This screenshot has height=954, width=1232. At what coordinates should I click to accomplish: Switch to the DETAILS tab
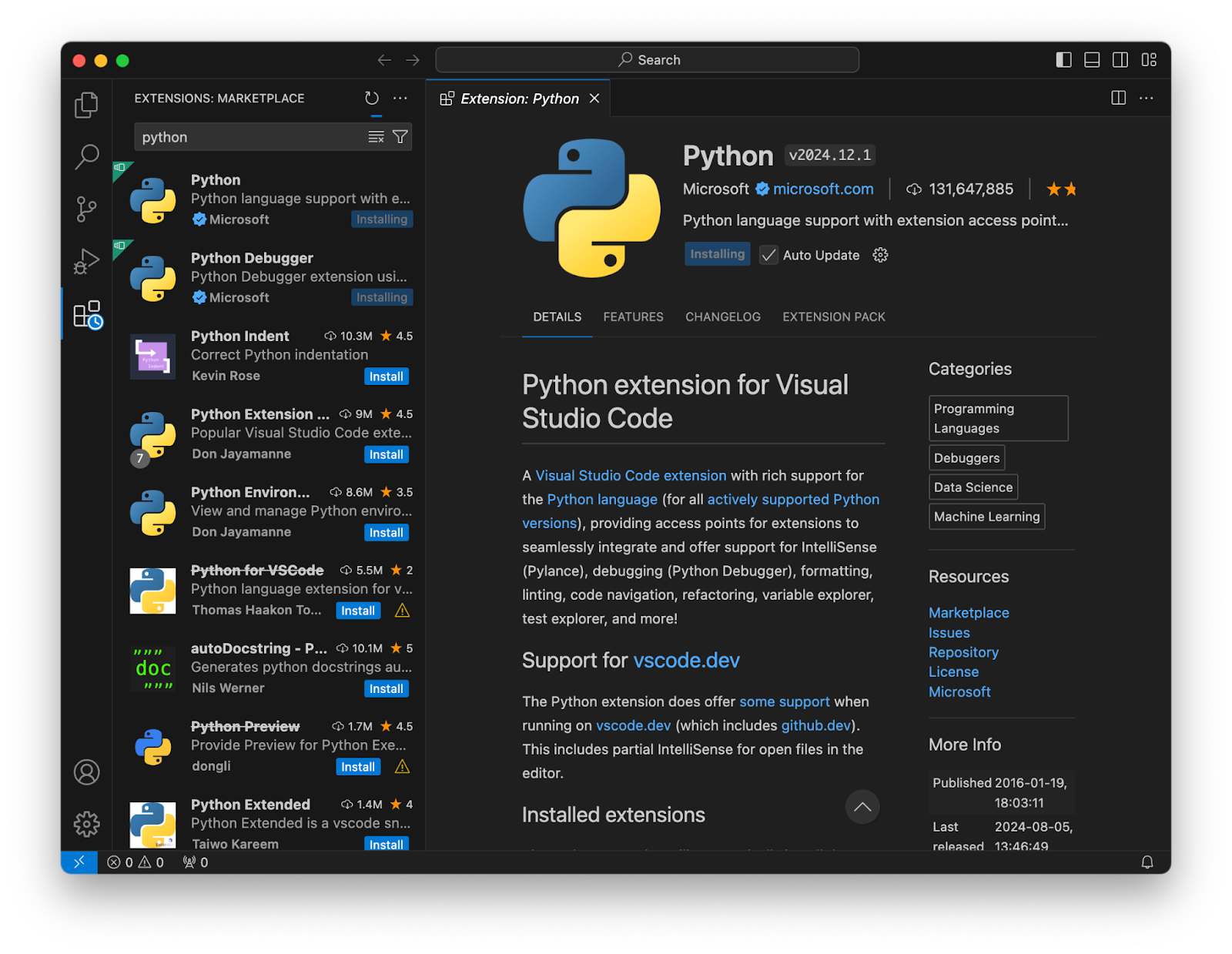point(557,316)
